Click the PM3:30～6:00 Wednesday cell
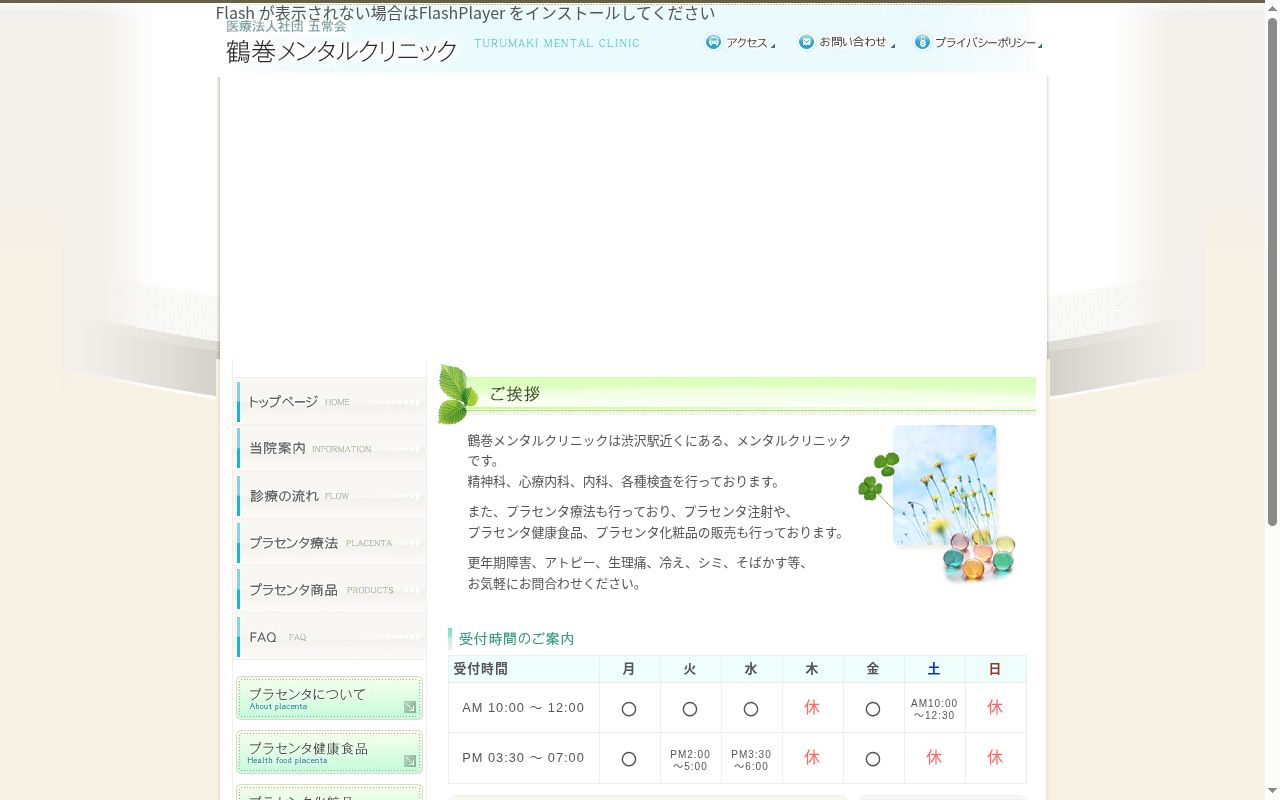 pyautogui.click(x=751, y=758)
